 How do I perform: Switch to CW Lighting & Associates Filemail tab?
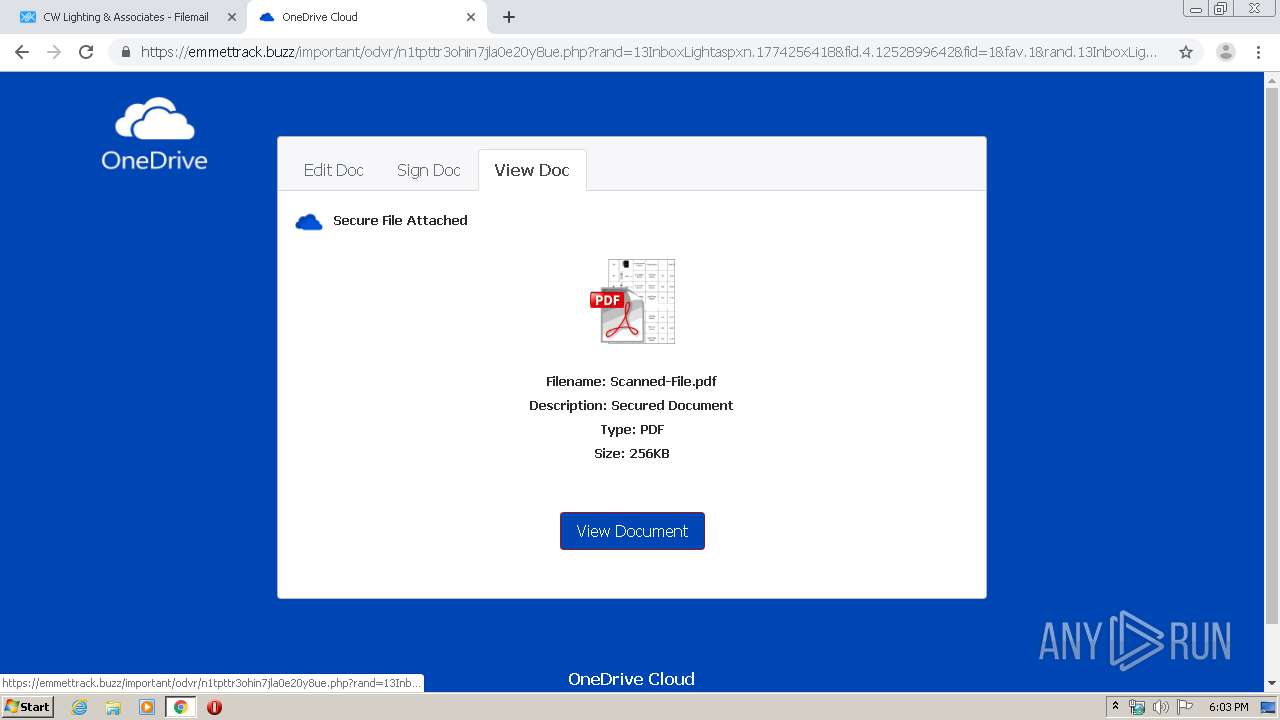click(124, 17)
